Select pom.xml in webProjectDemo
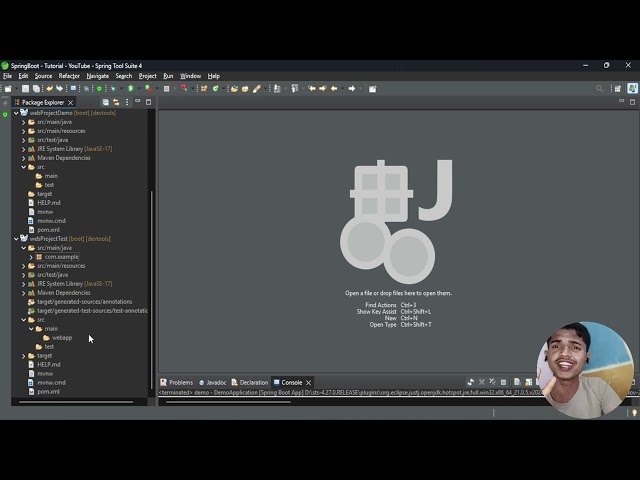The width and height of the screenshot is (640, 480). 44,230
